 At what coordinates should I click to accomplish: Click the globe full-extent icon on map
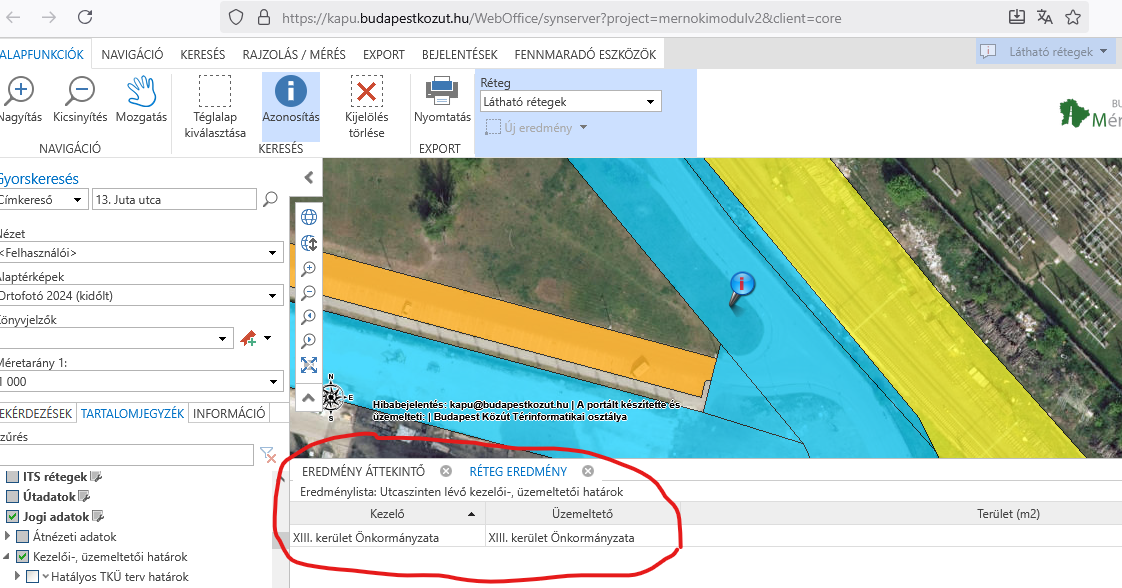(309, 217)
